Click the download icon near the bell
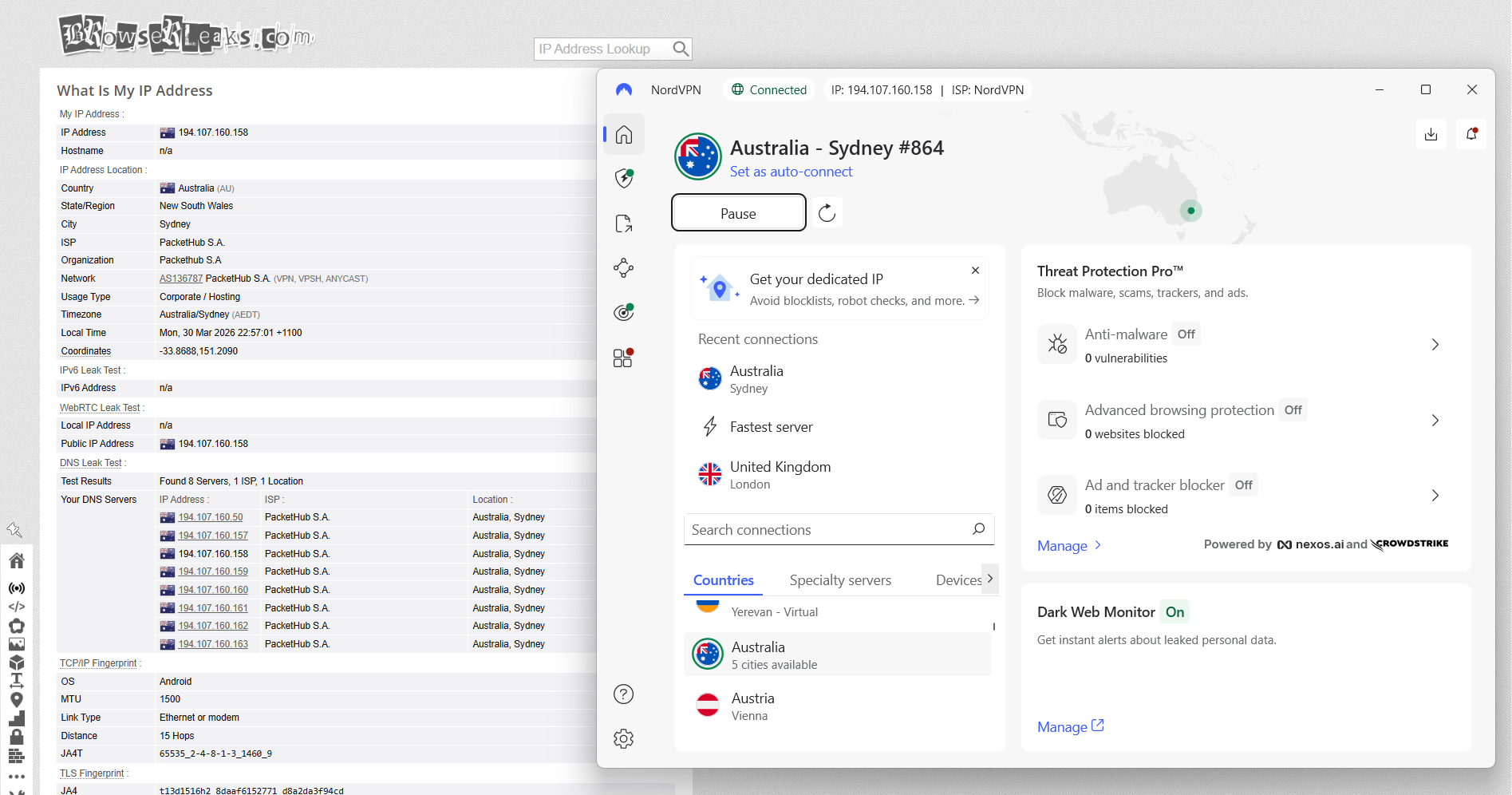The height and width of the screenshot is (795, 1512). pyautogui.click(x=1431, y=134)
